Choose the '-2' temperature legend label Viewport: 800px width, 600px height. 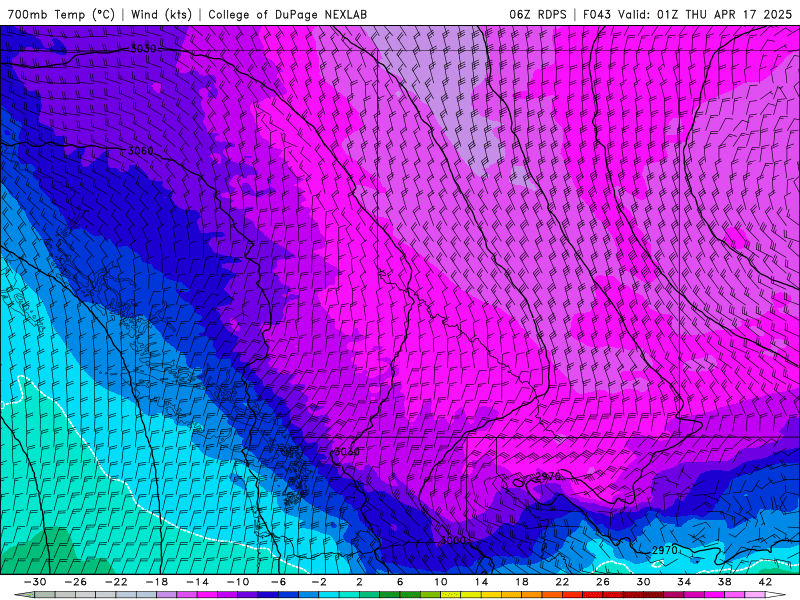tap(319, 582)
